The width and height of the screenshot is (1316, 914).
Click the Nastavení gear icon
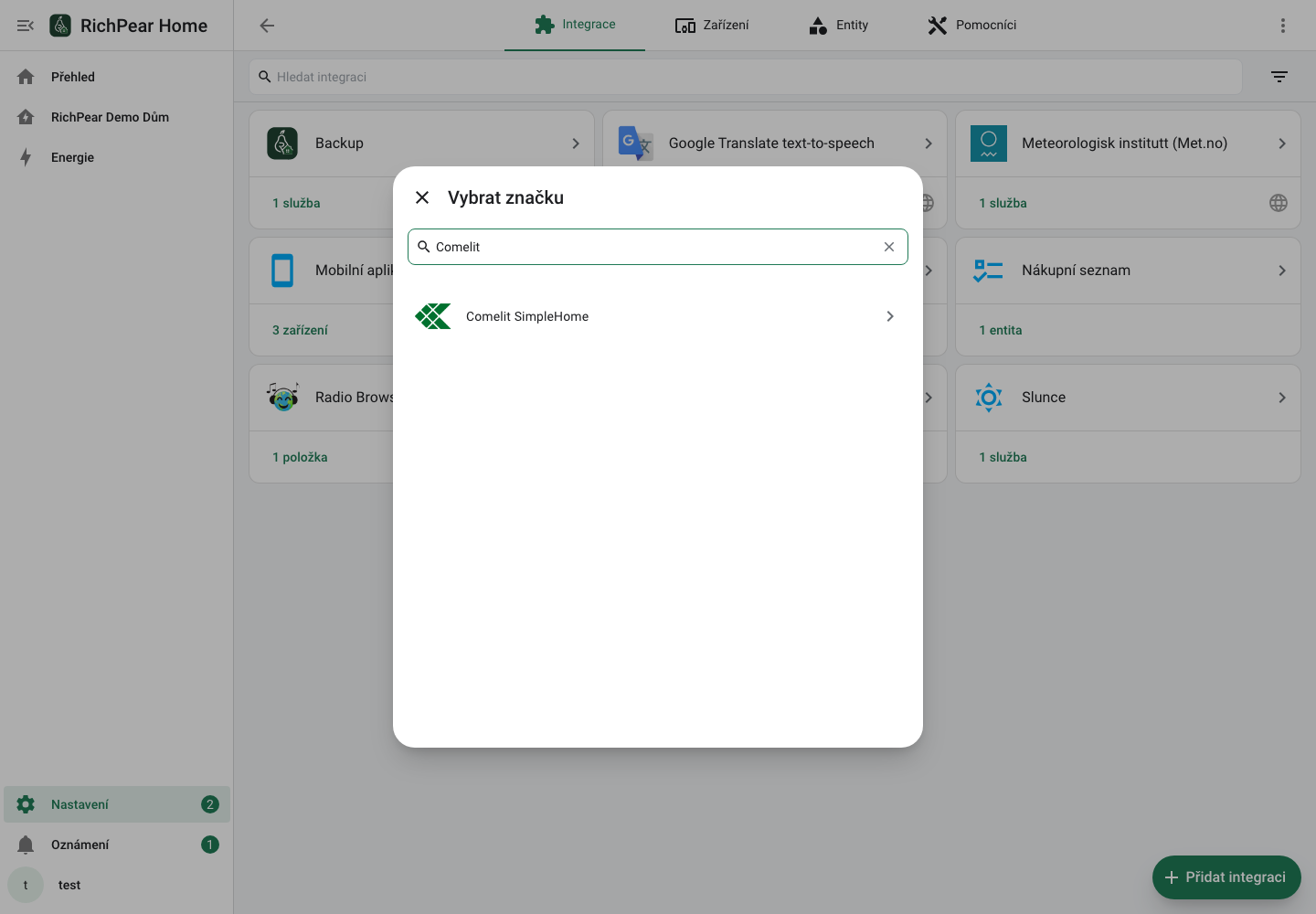(x=26, y=804)
